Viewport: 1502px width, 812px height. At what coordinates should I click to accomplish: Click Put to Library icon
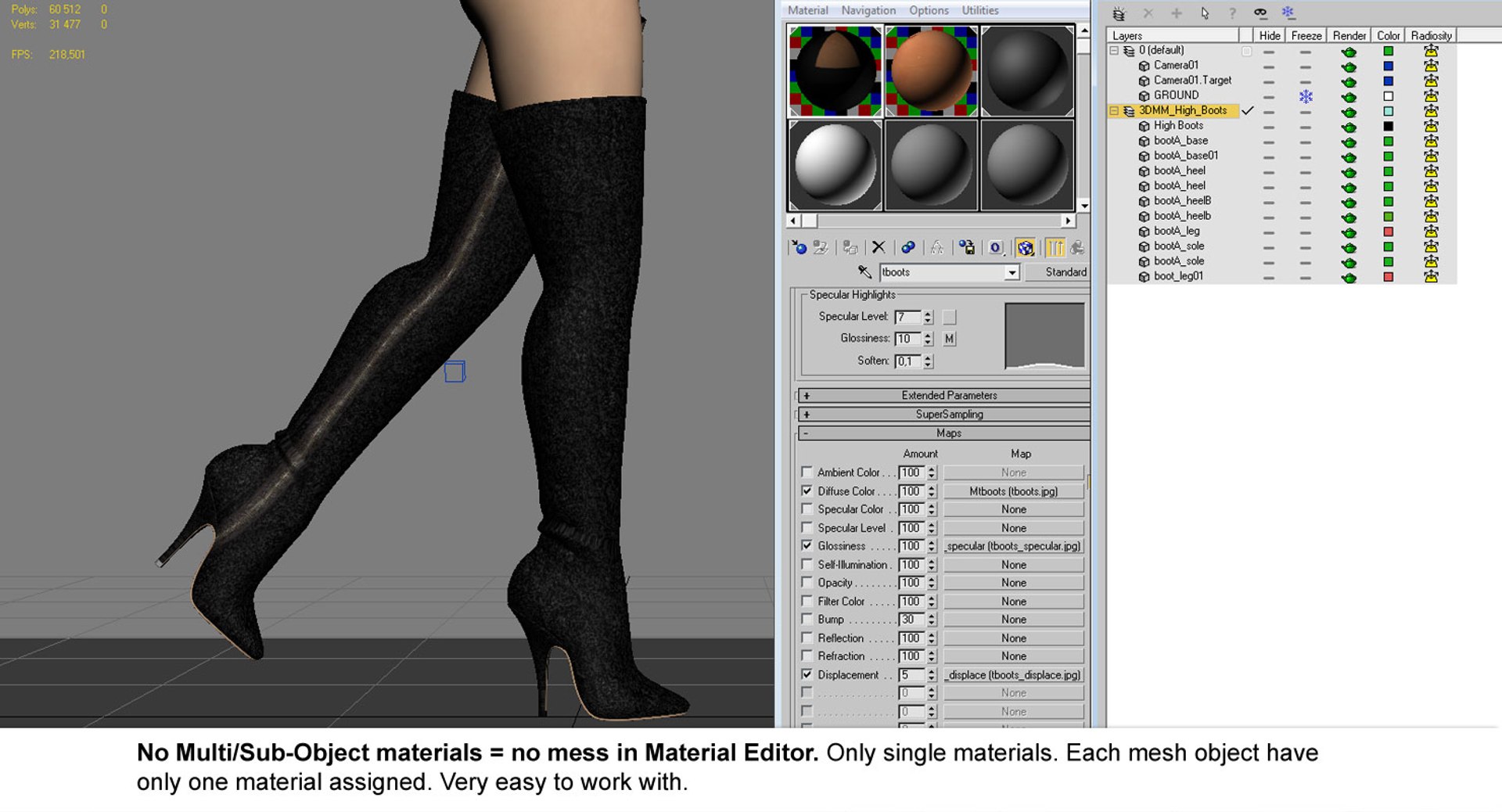pyautogui.click(x=967, y=248)
